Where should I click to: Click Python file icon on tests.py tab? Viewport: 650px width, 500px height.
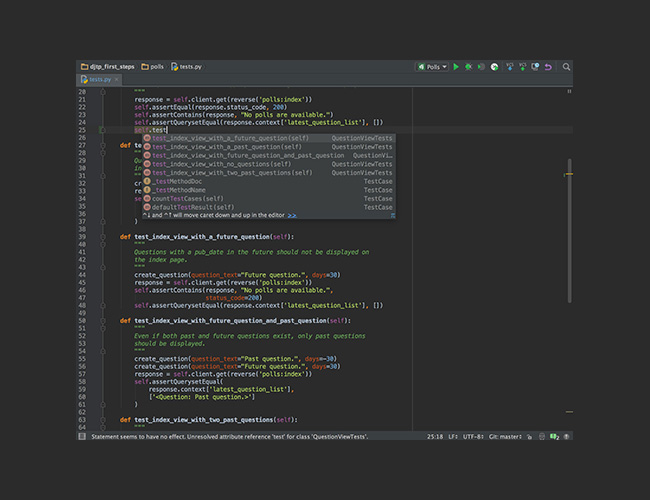[x=84, y=79]
